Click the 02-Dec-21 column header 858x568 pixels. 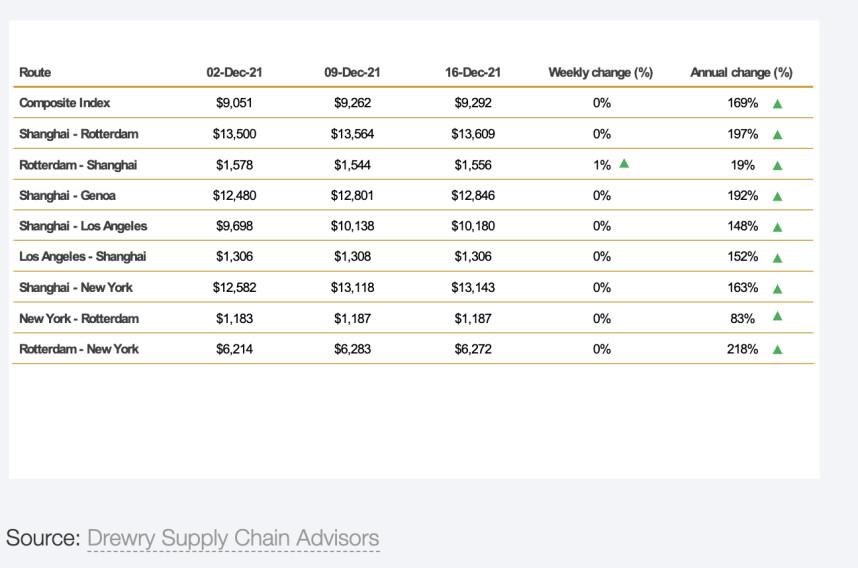point(235,72)
